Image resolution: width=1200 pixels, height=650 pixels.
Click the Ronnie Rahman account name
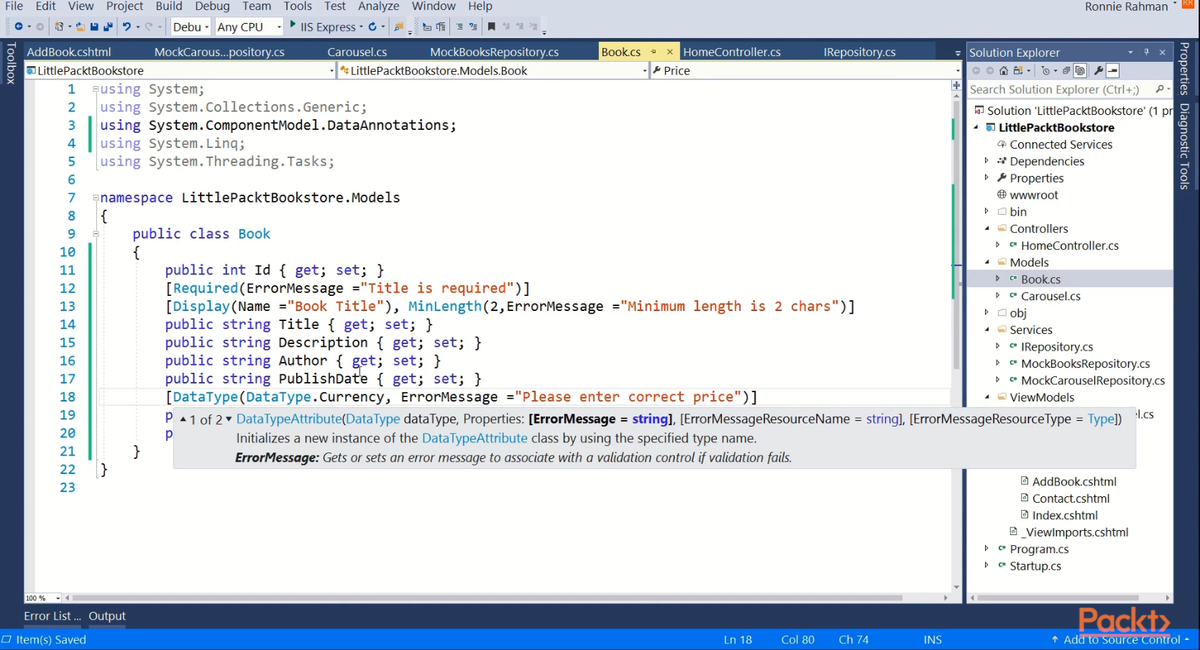[1126, 7]
